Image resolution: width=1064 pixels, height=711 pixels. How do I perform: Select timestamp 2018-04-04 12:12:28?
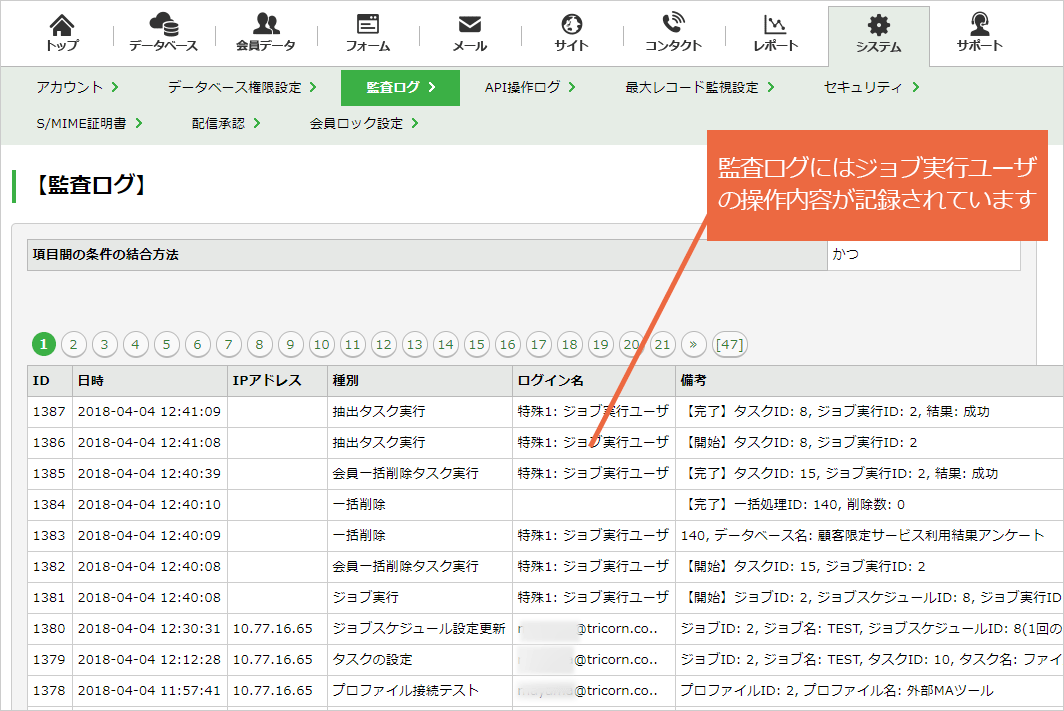(x=149, y=659)
